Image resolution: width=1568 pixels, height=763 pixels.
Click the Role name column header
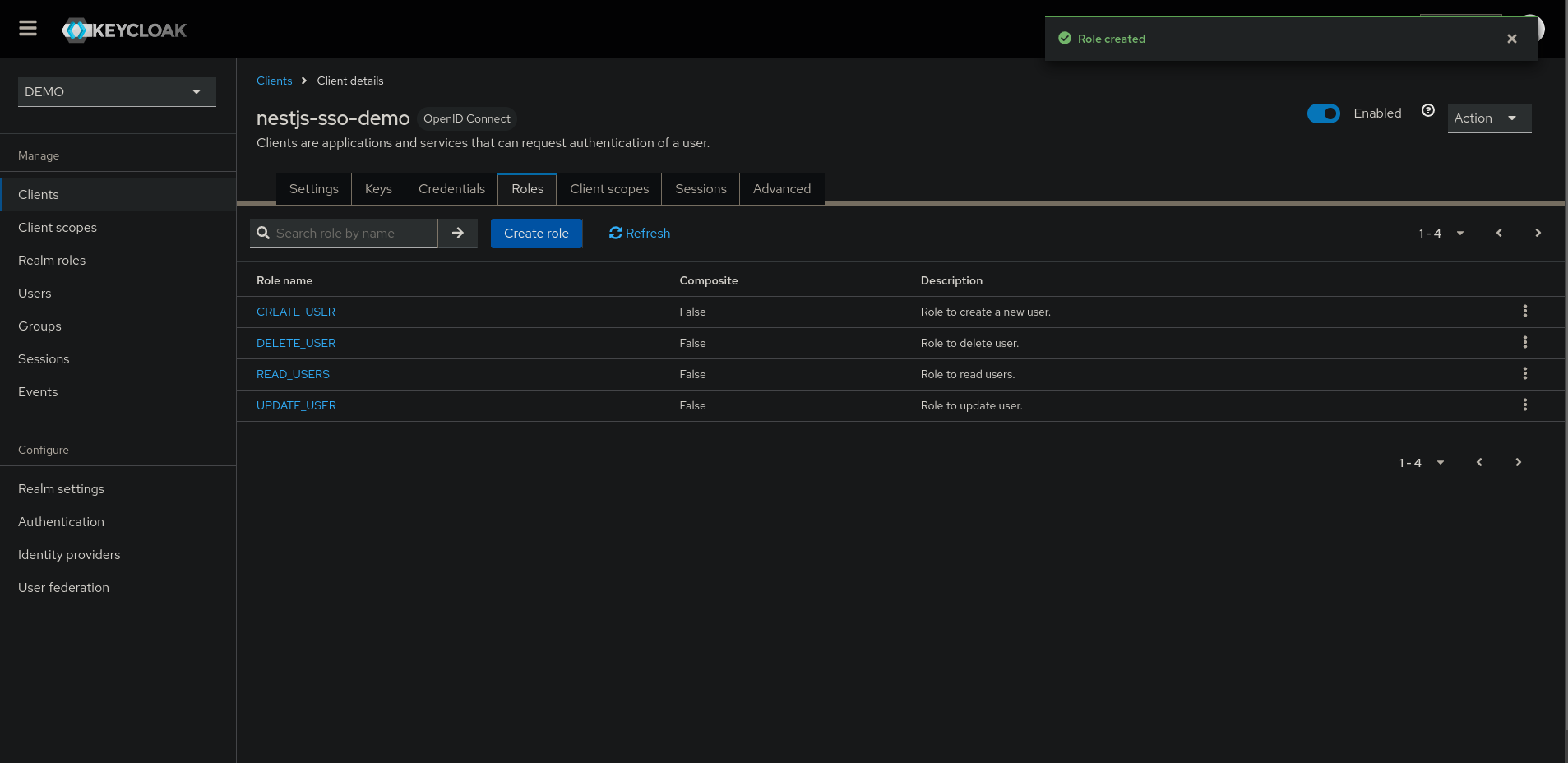point(284,280)
